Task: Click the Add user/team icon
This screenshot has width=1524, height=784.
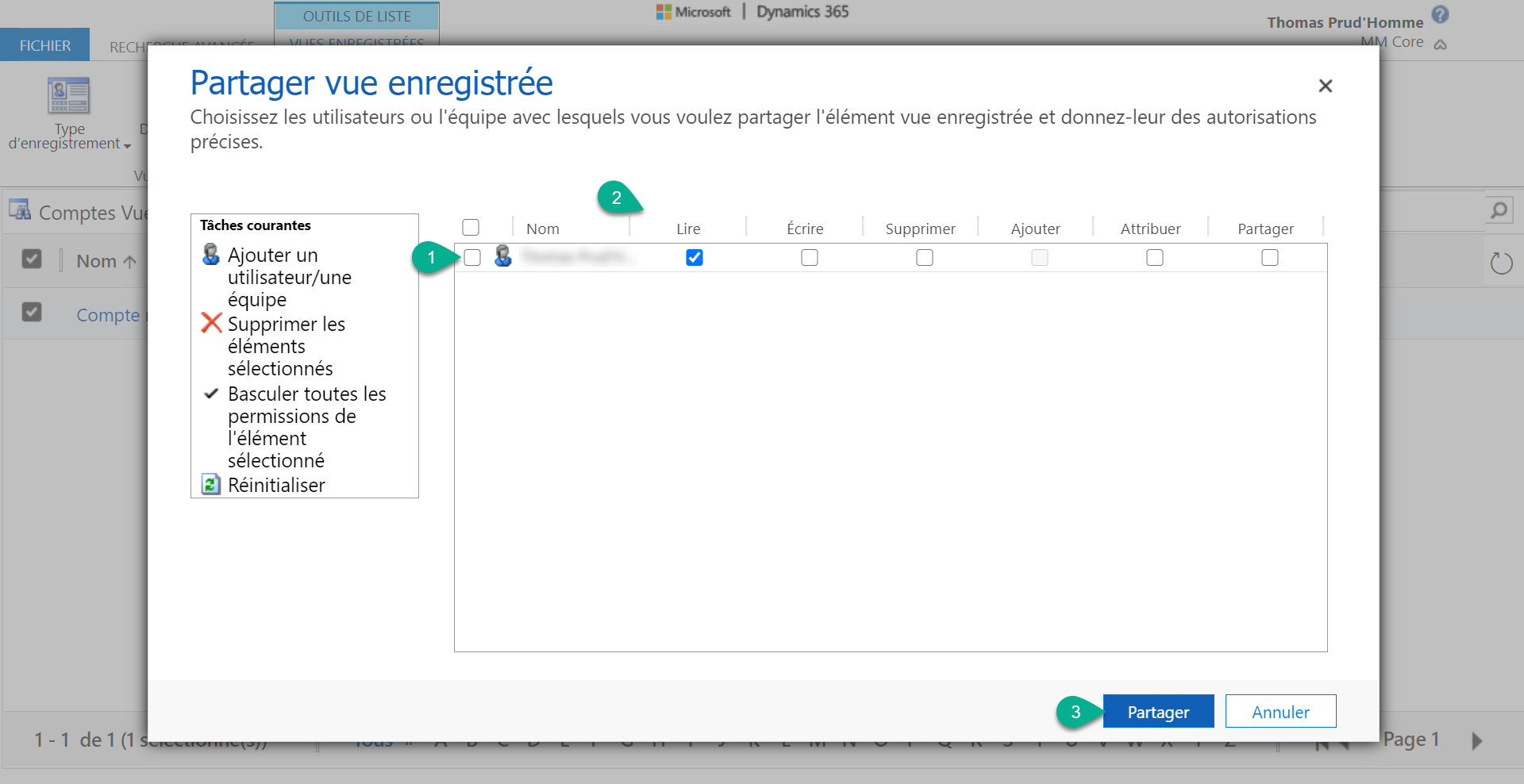Action: 210,255
